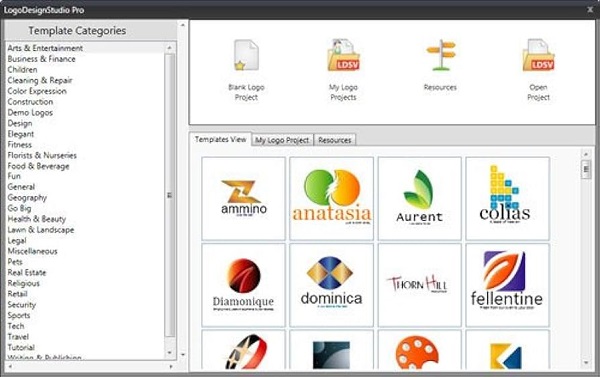Select the Elegant category
Screen dimensions: 600x377
pos(21,134)
